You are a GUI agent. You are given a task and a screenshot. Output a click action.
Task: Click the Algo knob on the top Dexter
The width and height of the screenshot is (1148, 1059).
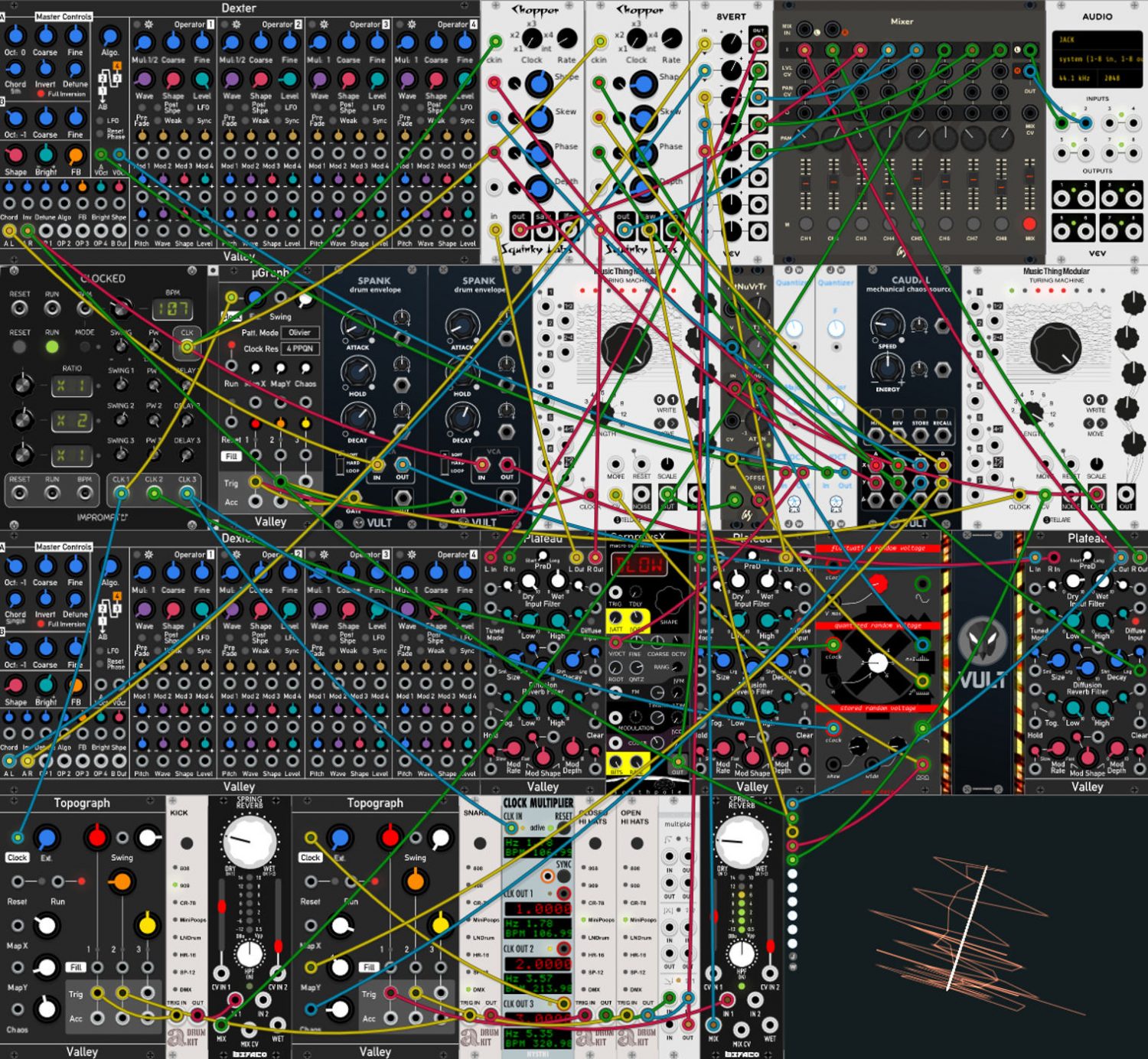[110, 36]
